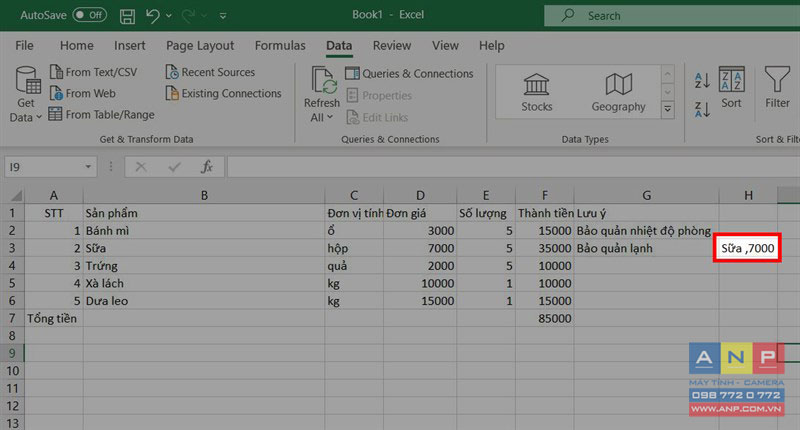
Task: Load data From Table/Range
Action: [101, 115]
